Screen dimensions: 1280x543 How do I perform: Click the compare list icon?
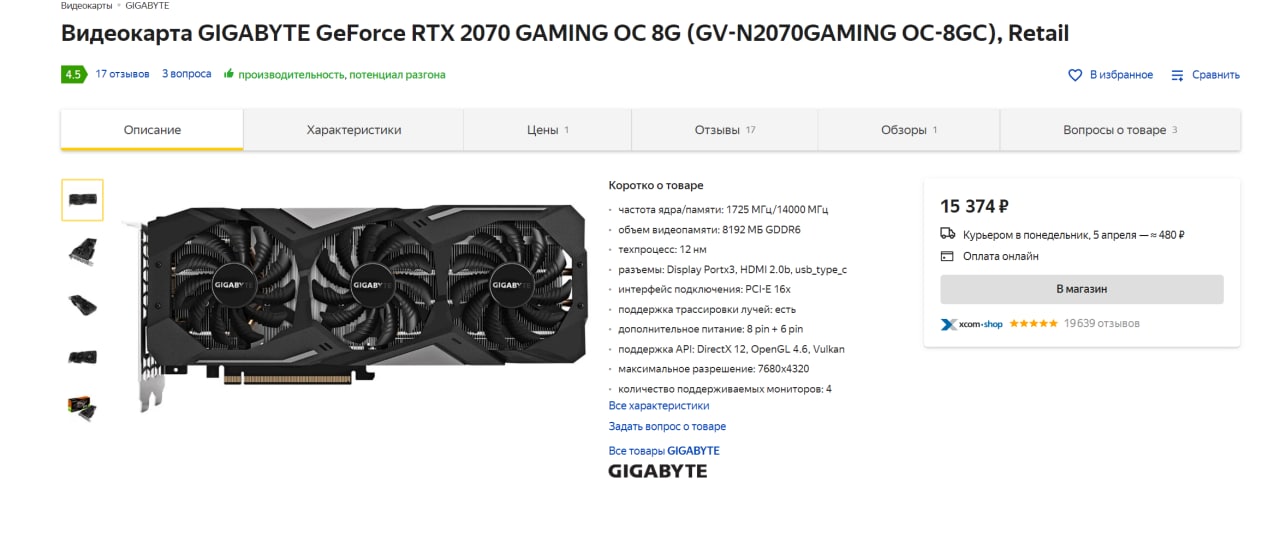(x=1177, y=75)
